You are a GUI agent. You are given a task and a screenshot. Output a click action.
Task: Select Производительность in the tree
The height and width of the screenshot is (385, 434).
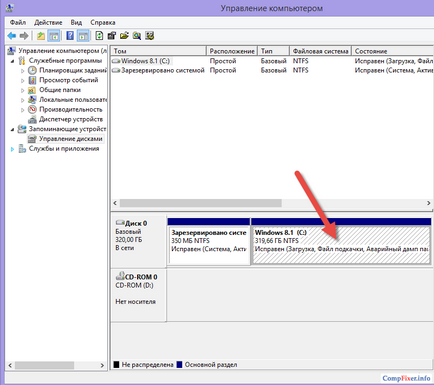pos(71,109)
